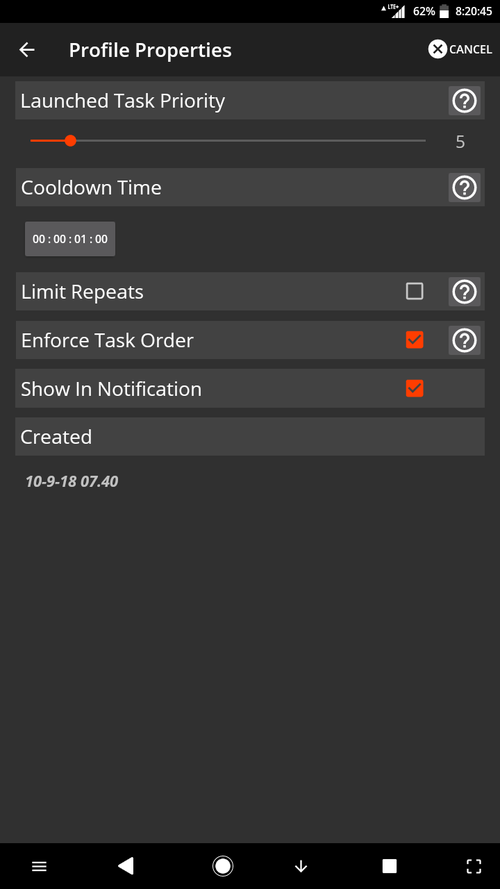
Task: Tap the back arrow in the header
Action: 27,50
